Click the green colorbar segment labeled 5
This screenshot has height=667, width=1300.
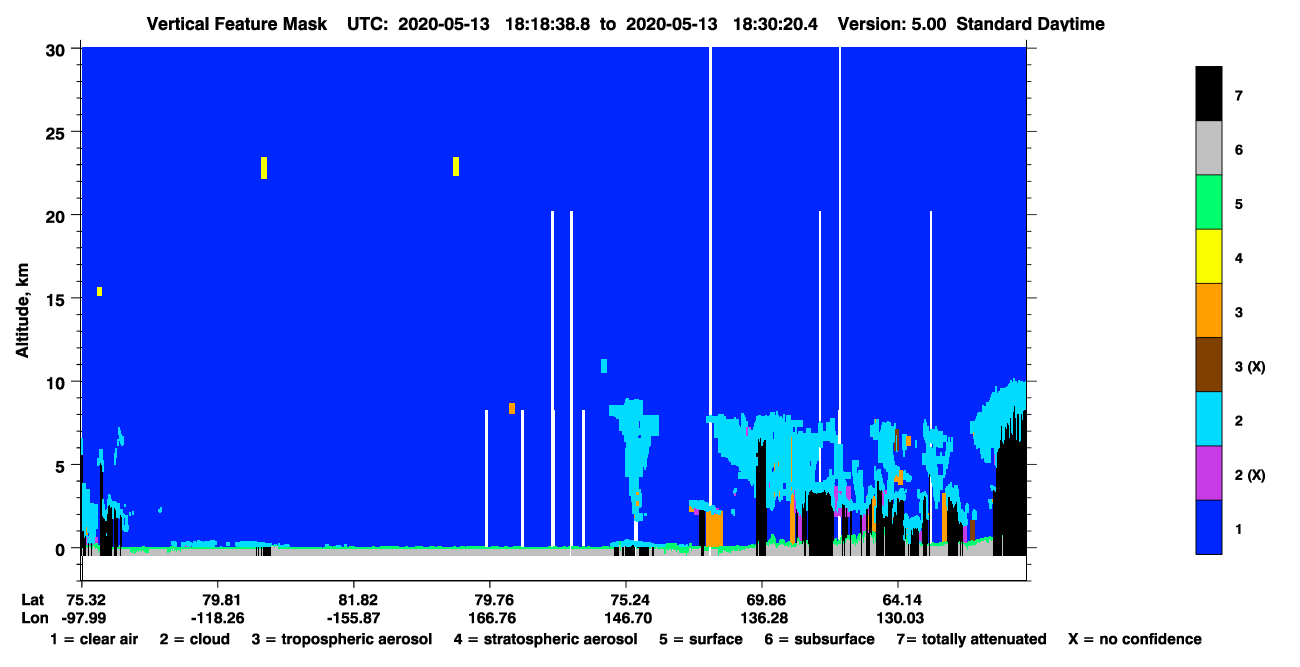1209,202
